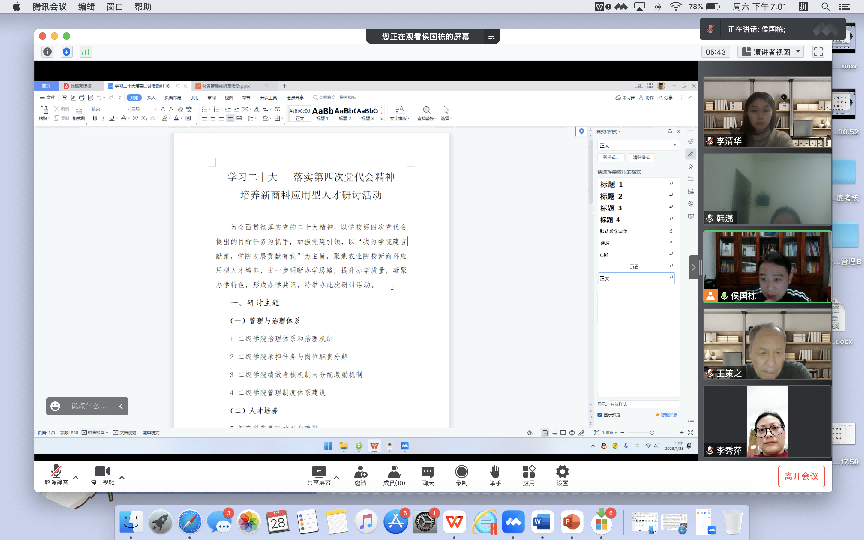This screenshot has width=864, height=540.
Task: Open the Invite participants icon
Action: [360, 472]
